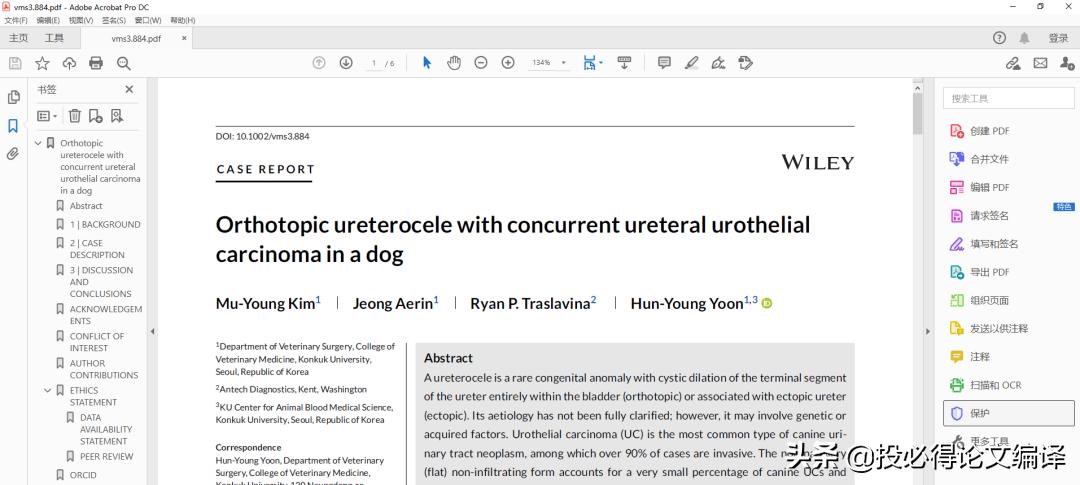Toggle the bookmarks panel icon

coord(12,125)
